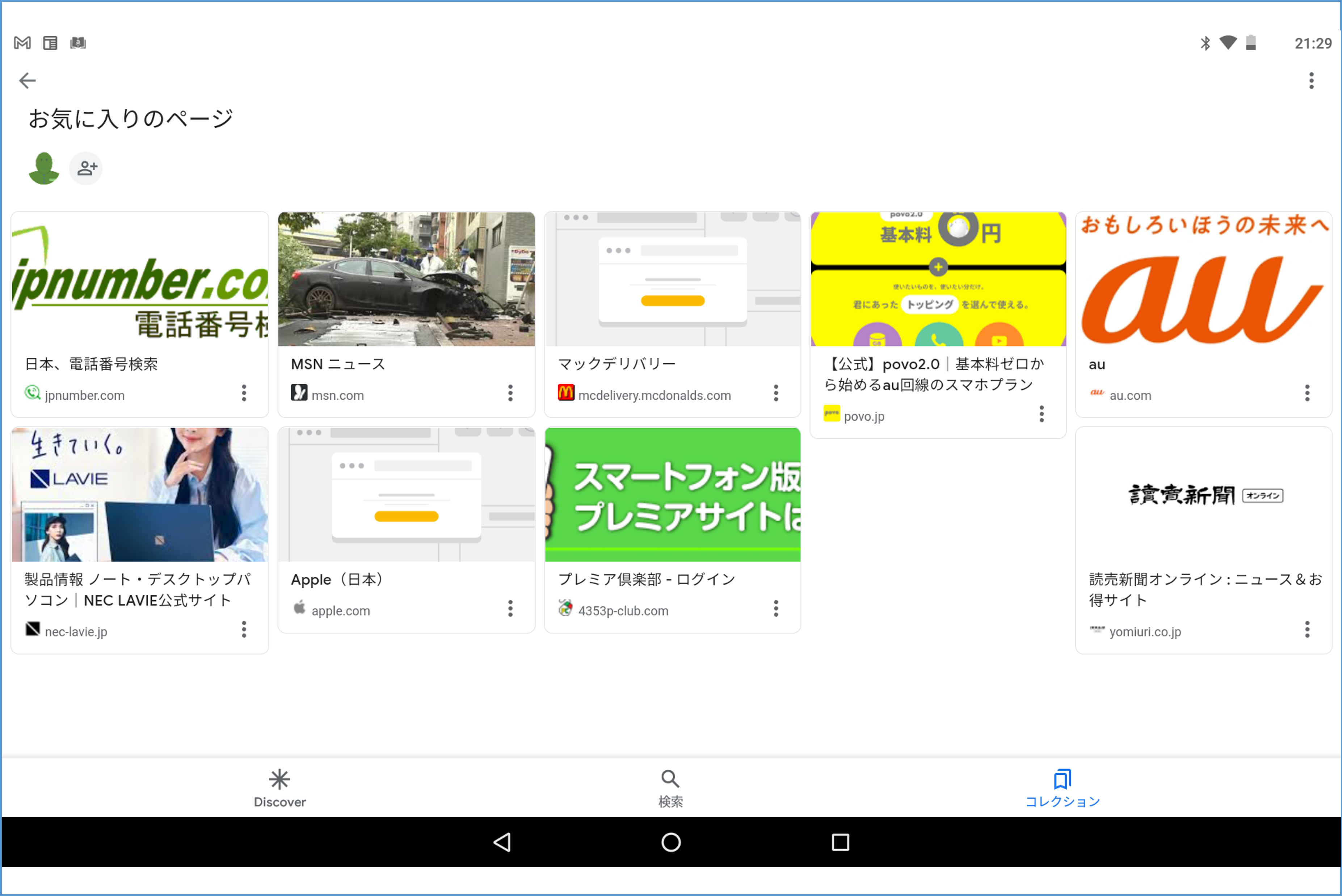Open the top-right overflow menu

click(x=1311, y=81)
